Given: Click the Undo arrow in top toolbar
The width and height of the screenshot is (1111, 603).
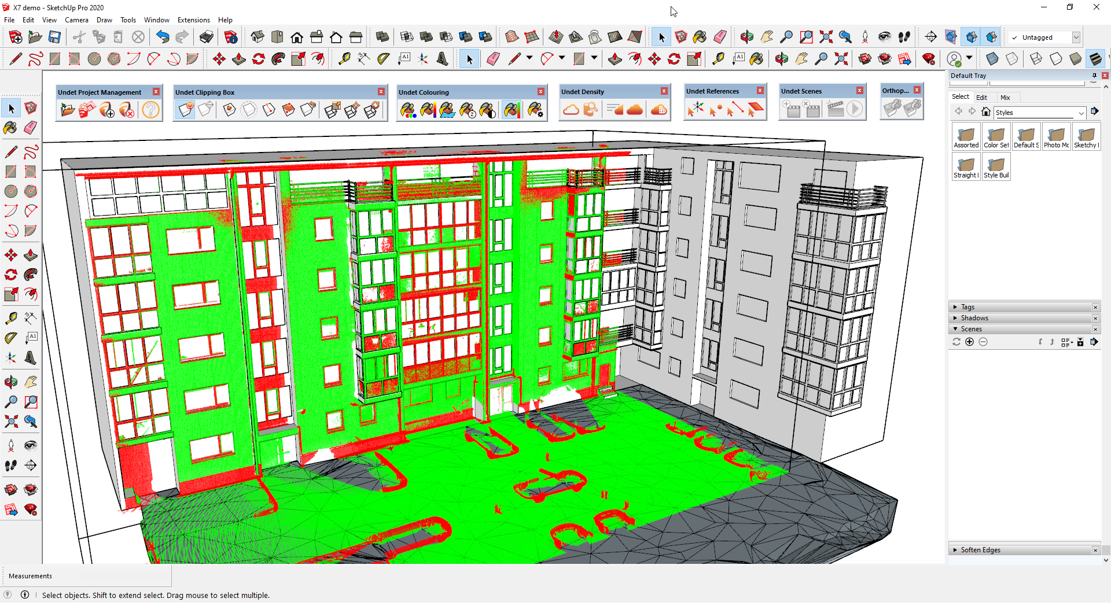Looking at the screenshot, I should point(162,37).
